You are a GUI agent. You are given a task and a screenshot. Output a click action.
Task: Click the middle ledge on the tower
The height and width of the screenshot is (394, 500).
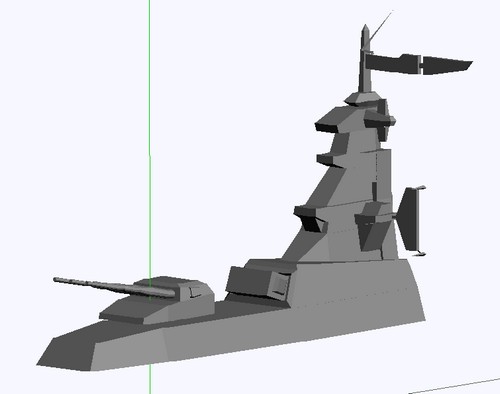[x=330, y=159]
